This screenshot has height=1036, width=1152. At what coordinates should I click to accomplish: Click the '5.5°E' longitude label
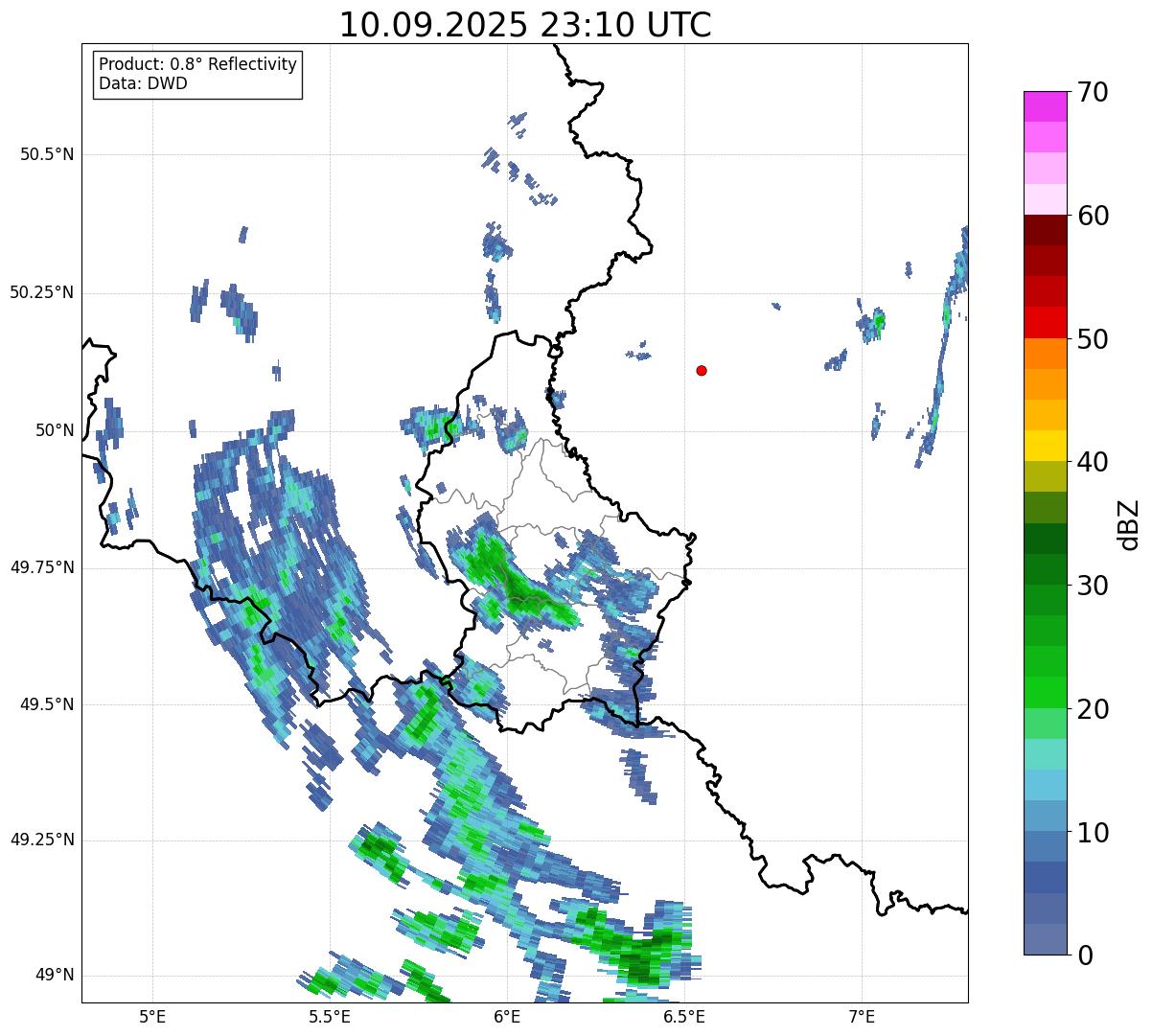coord(330,1016)
